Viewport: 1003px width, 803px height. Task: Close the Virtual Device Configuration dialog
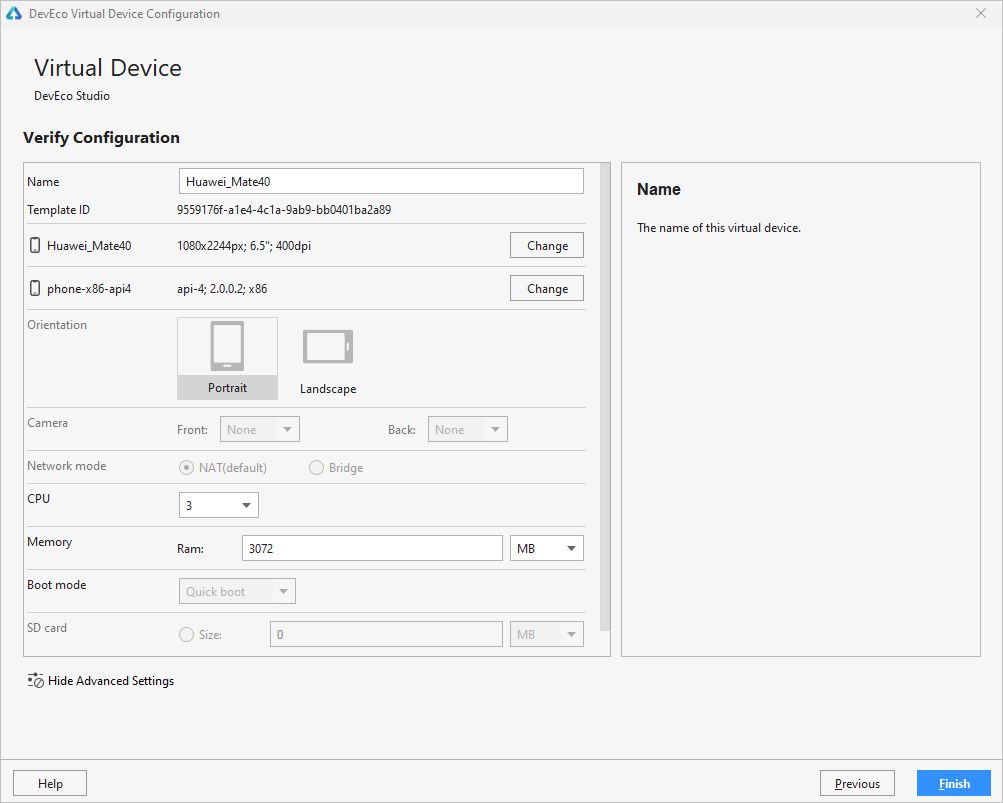[981, 14]
